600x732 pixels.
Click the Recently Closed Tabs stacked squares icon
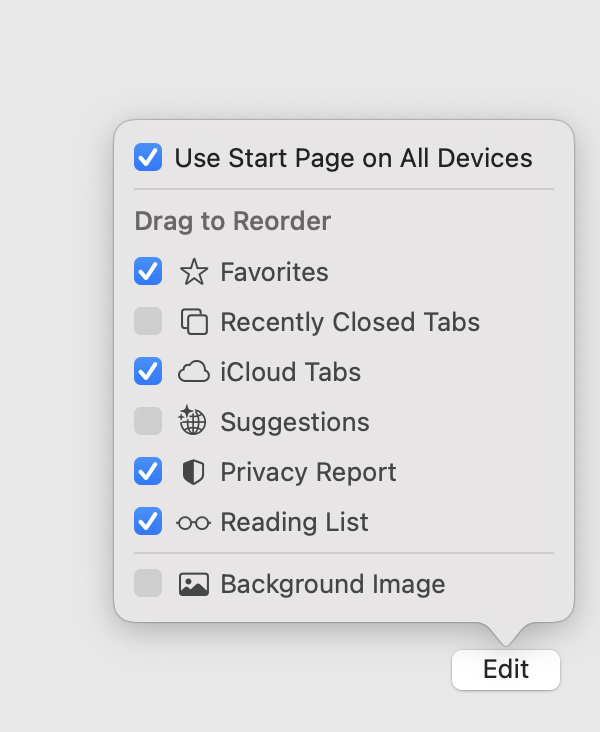coord(194,322)
